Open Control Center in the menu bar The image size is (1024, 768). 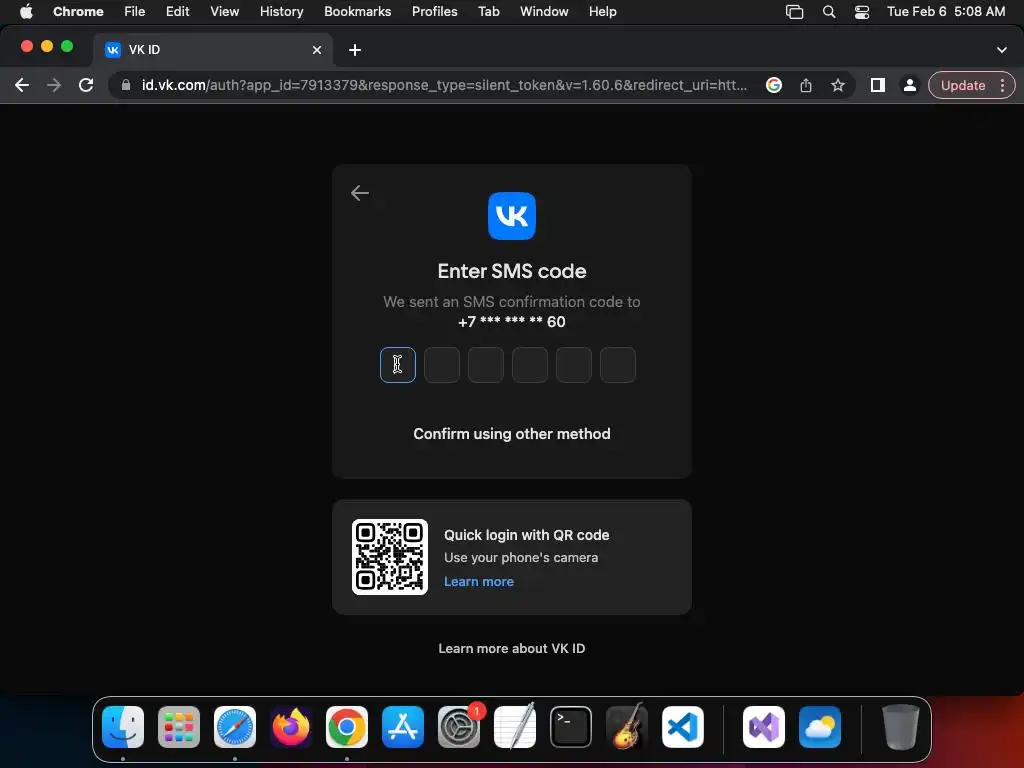click(x=862, y=12)
